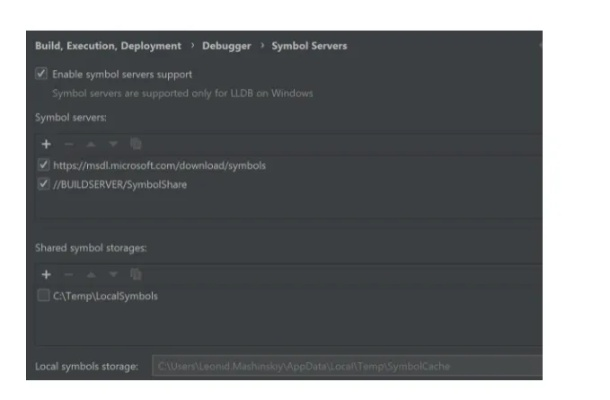This screenshot has width=610, height=400.
Task: Click copy icon in Shared symbol storages toolbar
Action: [135, 274]
